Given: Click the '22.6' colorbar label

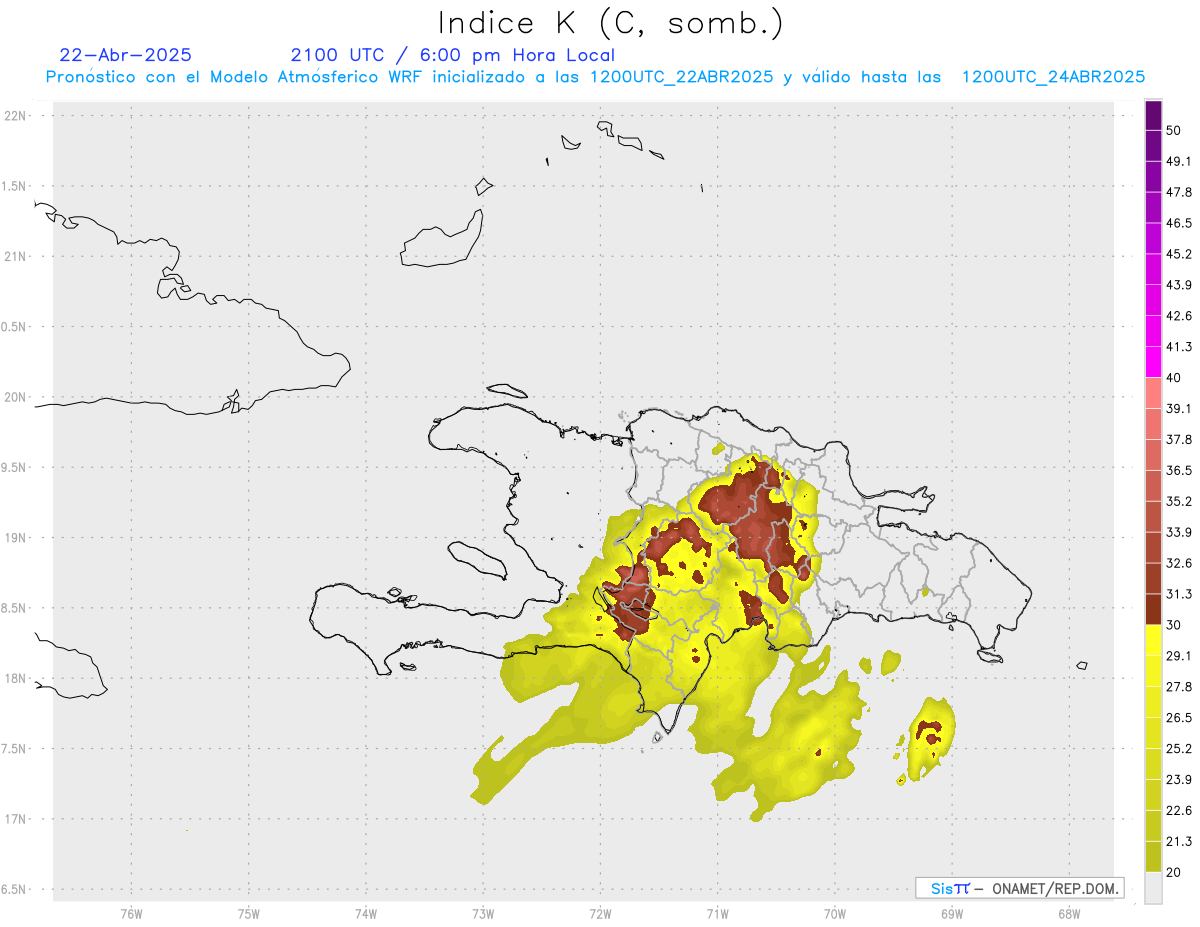Looking at the screenshot, I should click(x=1179, y=811).
